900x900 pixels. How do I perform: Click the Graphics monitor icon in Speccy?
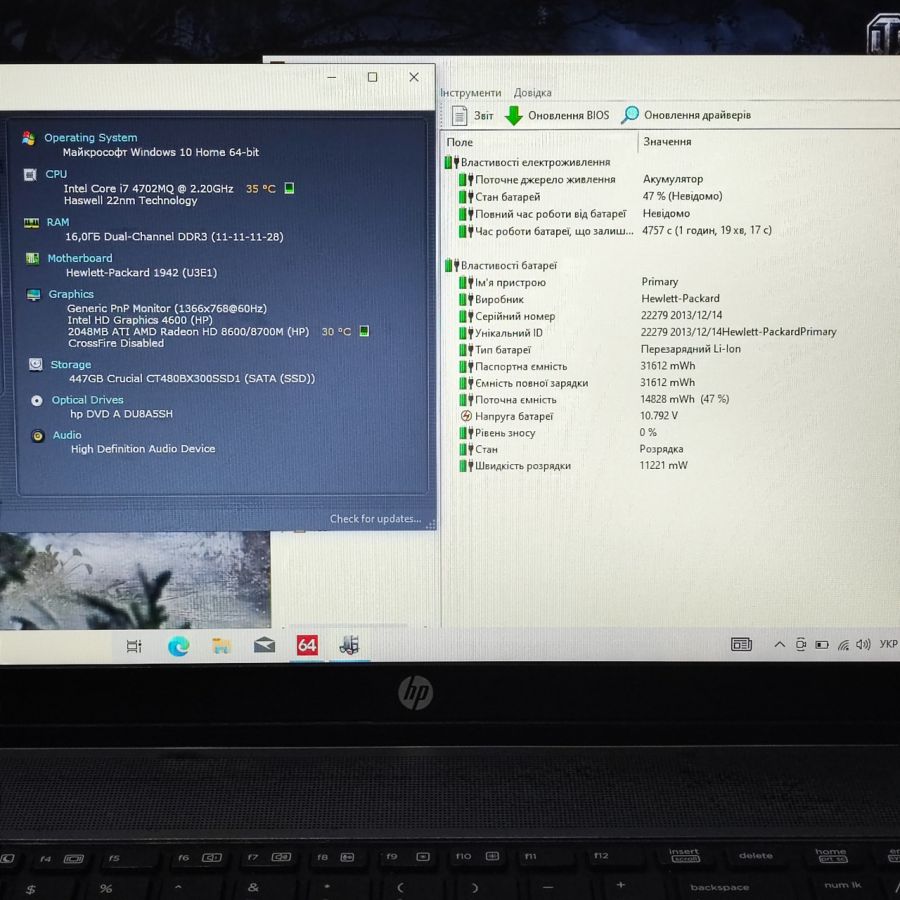[33, 294]
